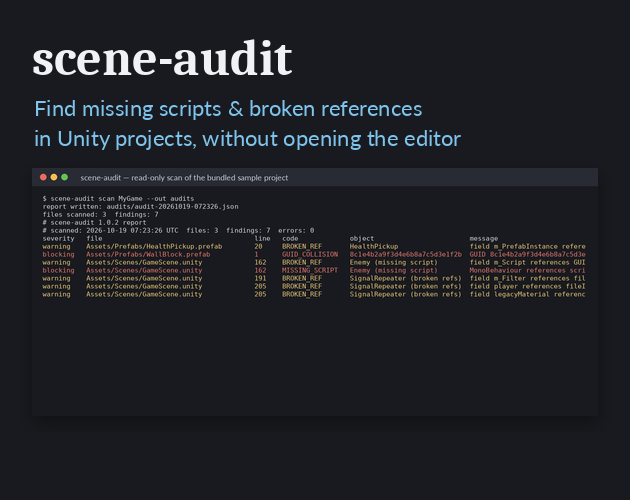Viewport: 630px width, 500px height.
Task: Click line number "1" in WallBlock row
Action: click(x=256, y=254)
